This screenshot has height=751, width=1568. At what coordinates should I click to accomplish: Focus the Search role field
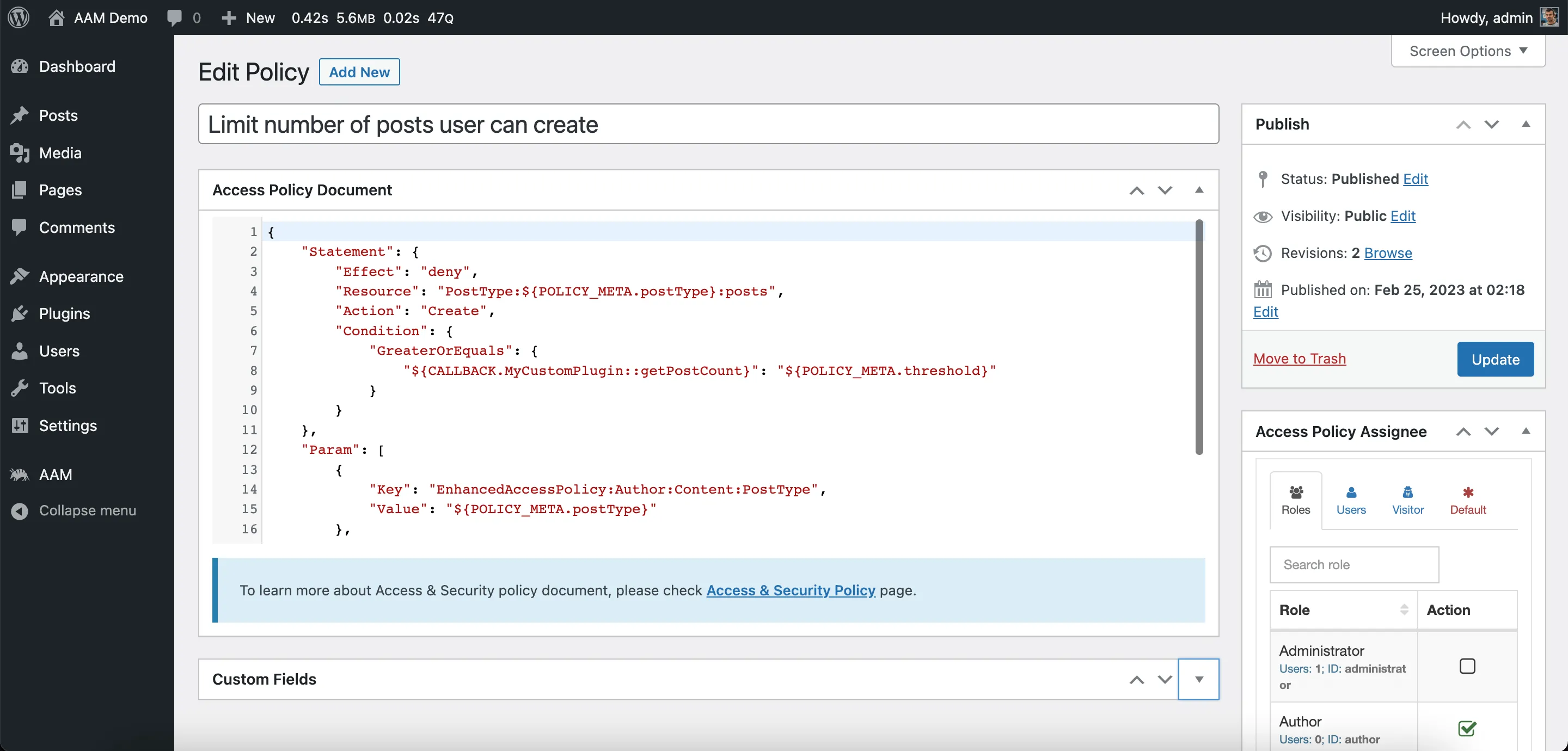click(x=1353, y=565)
